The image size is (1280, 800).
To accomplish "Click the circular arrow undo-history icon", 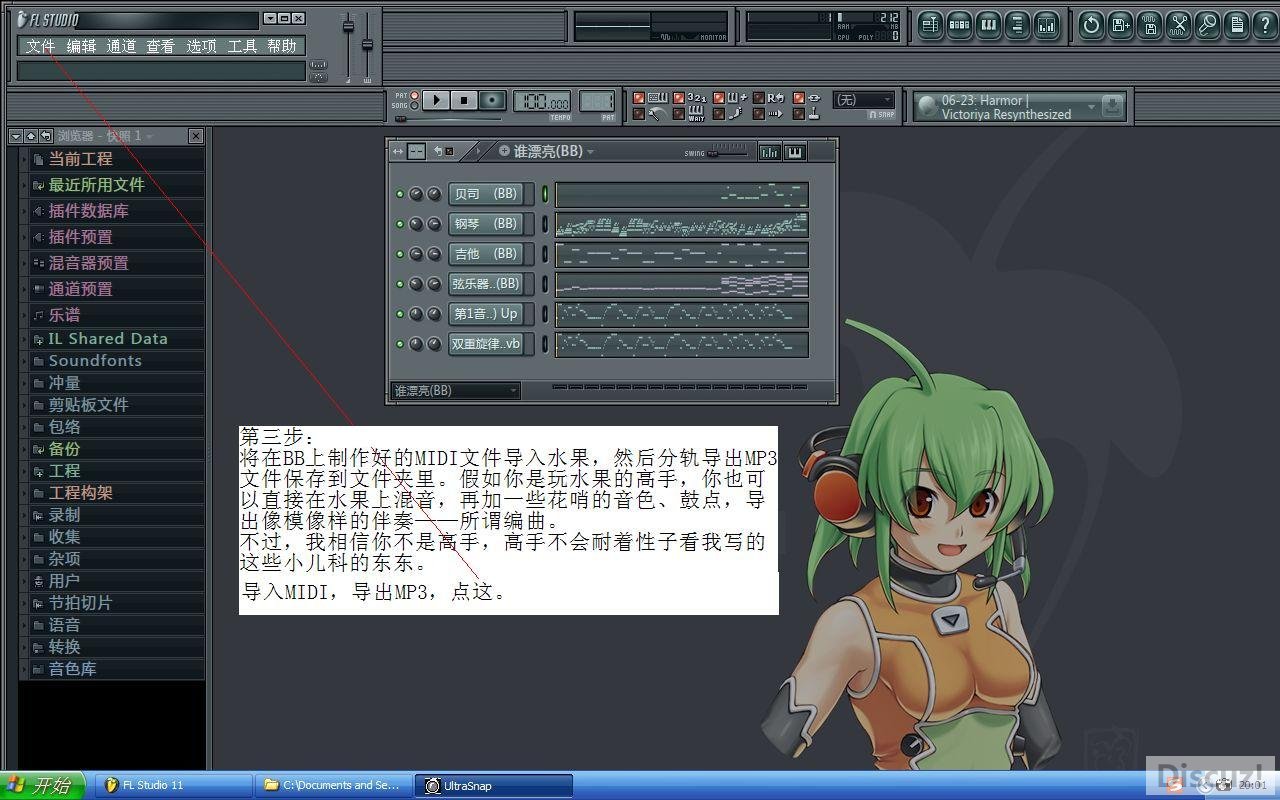I will point(1091,26).
